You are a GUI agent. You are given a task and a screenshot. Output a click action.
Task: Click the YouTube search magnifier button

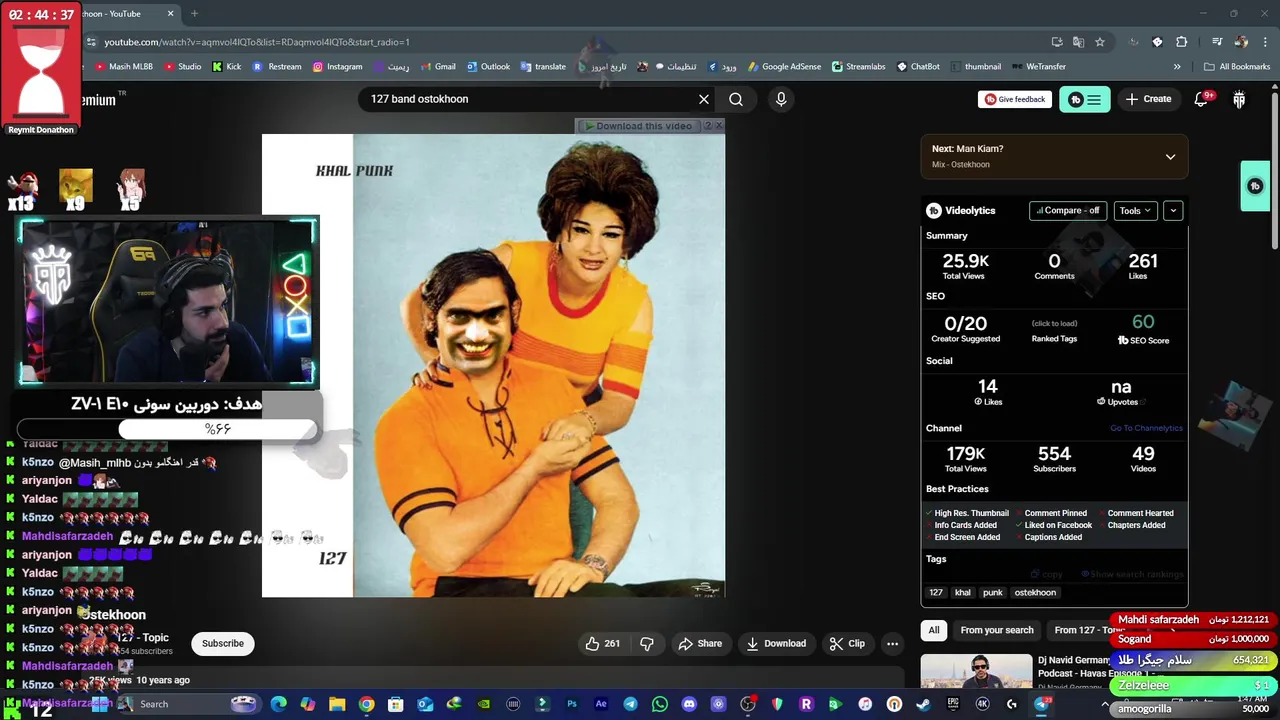[x=736, y=99]
